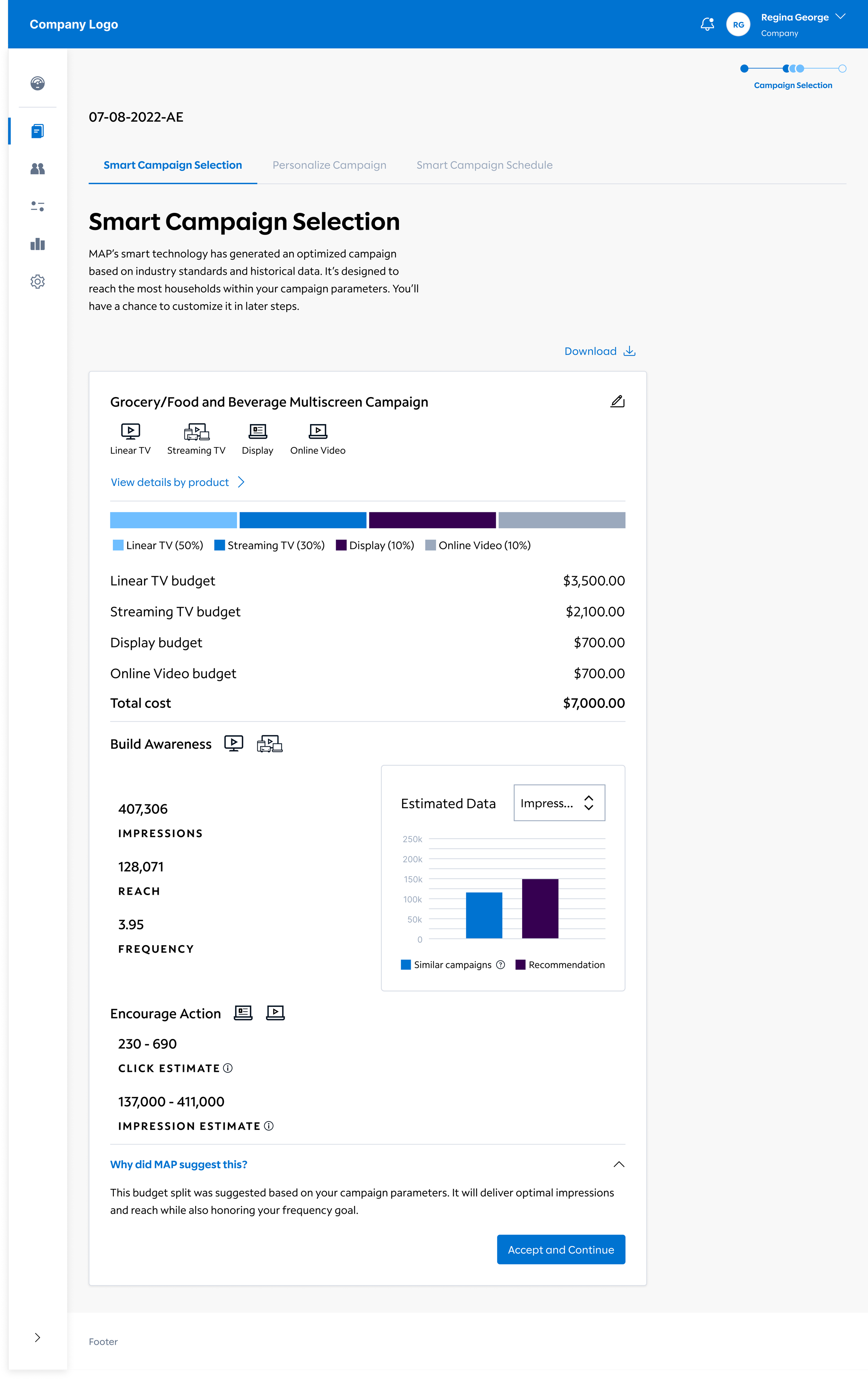Viewport: 868px width, 1380px height.
Task: Click the $3,500.00 Linear TV budget value
Action: [x=594, y=580]
